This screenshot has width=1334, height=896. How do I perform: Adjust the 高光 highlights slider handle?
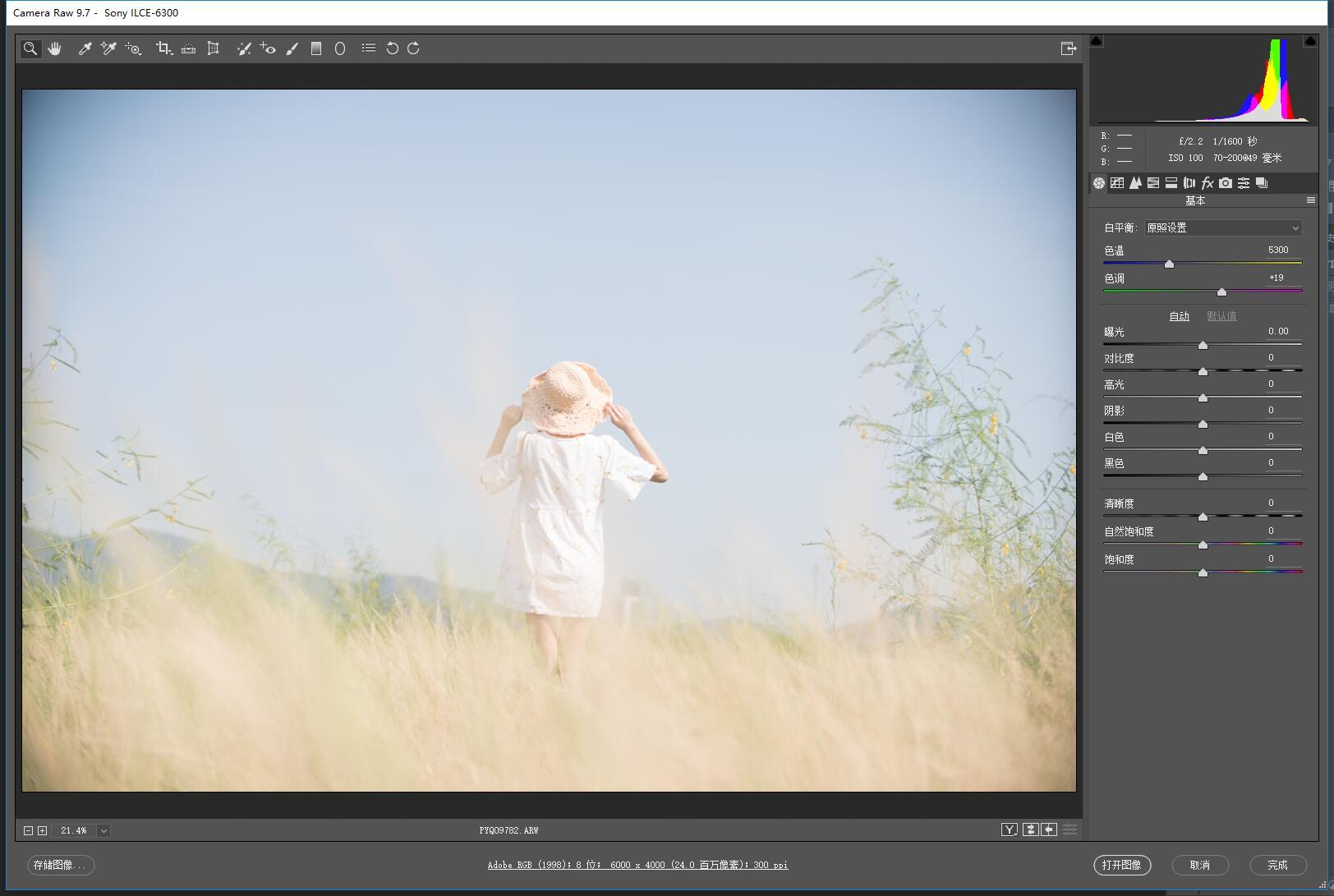[x=1203, y=398]
